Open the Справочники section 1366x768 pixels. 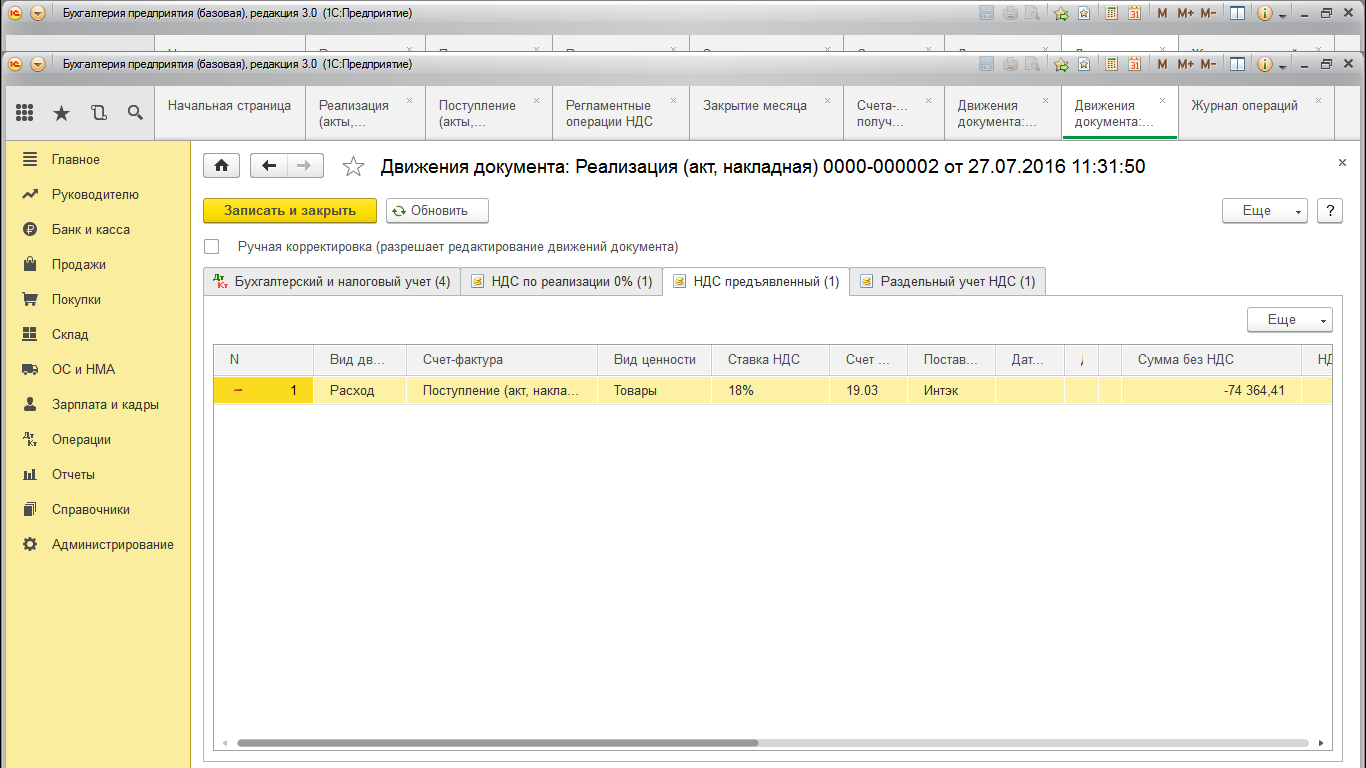(x=91, y=509)
